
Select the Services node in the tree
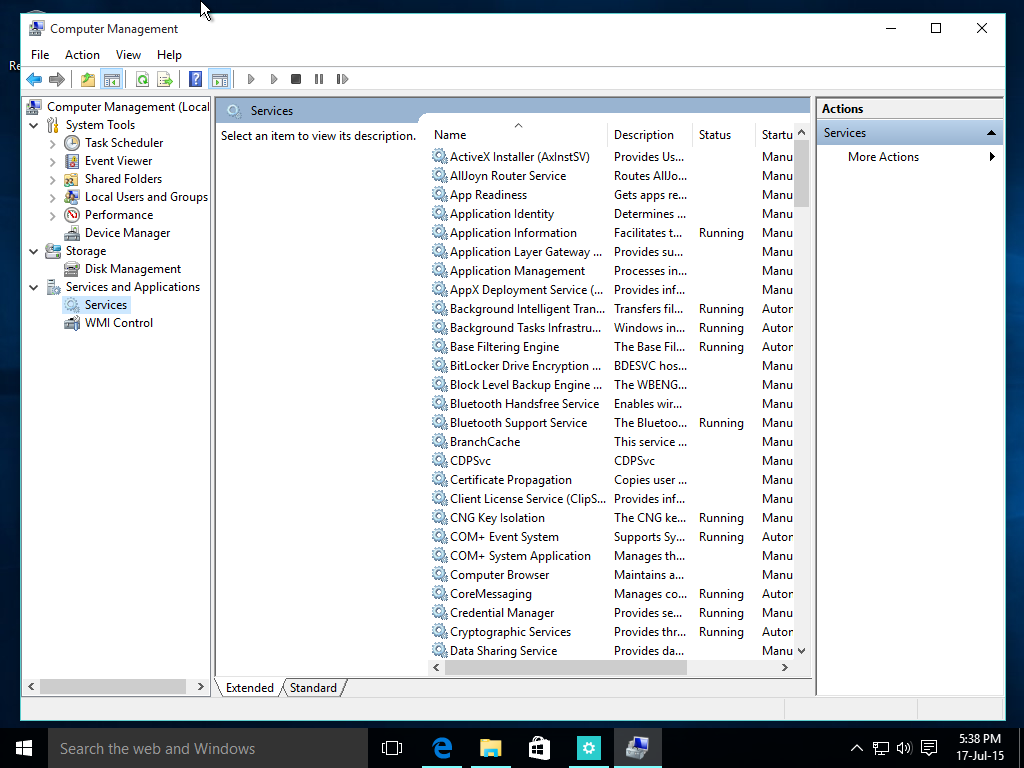point(106,304)
